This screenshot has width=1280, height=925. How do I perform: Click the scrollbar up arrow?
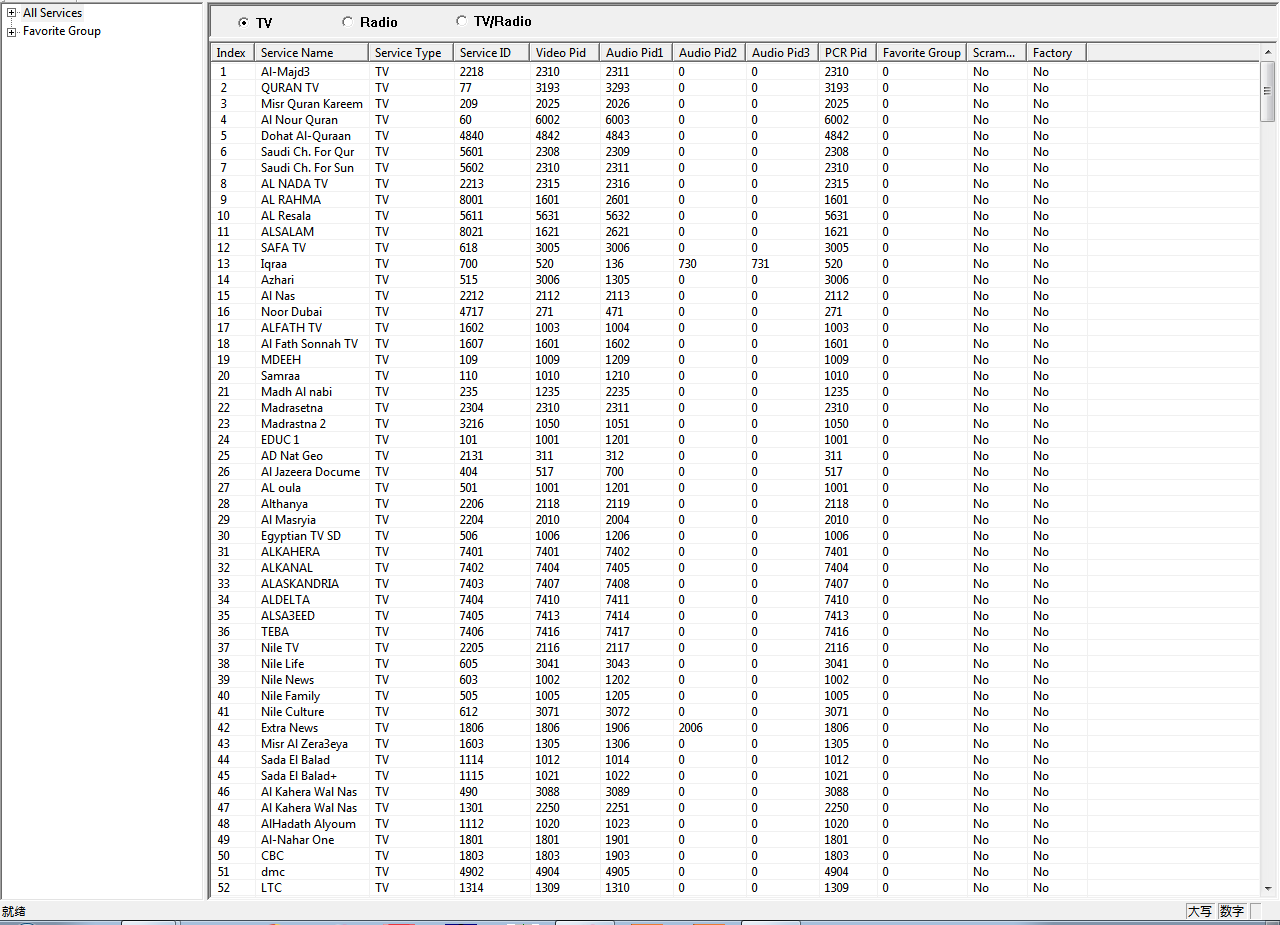pyautogui.click(x=1268, y=52)
